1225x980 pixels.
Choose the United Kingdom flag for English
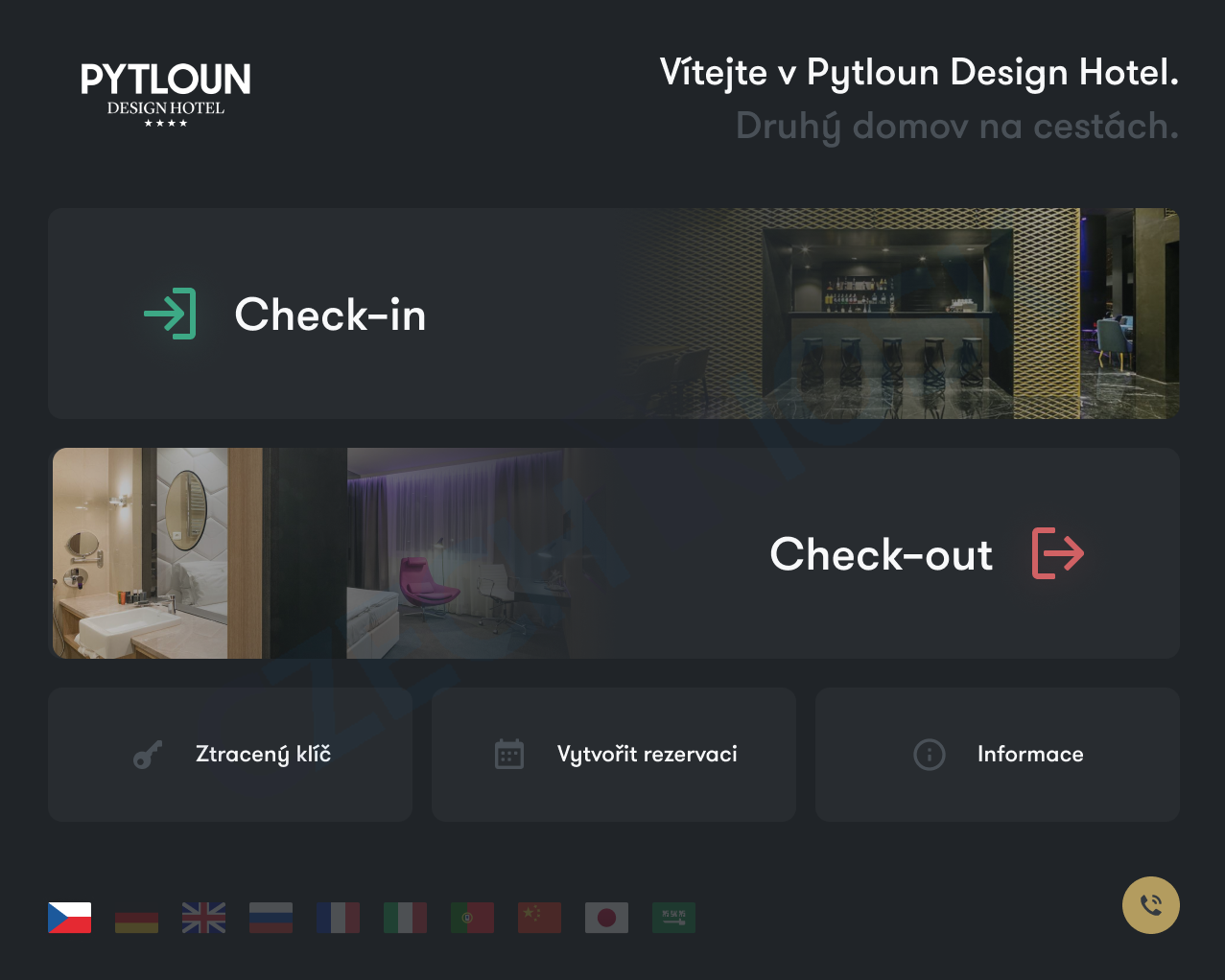point(204,918)
